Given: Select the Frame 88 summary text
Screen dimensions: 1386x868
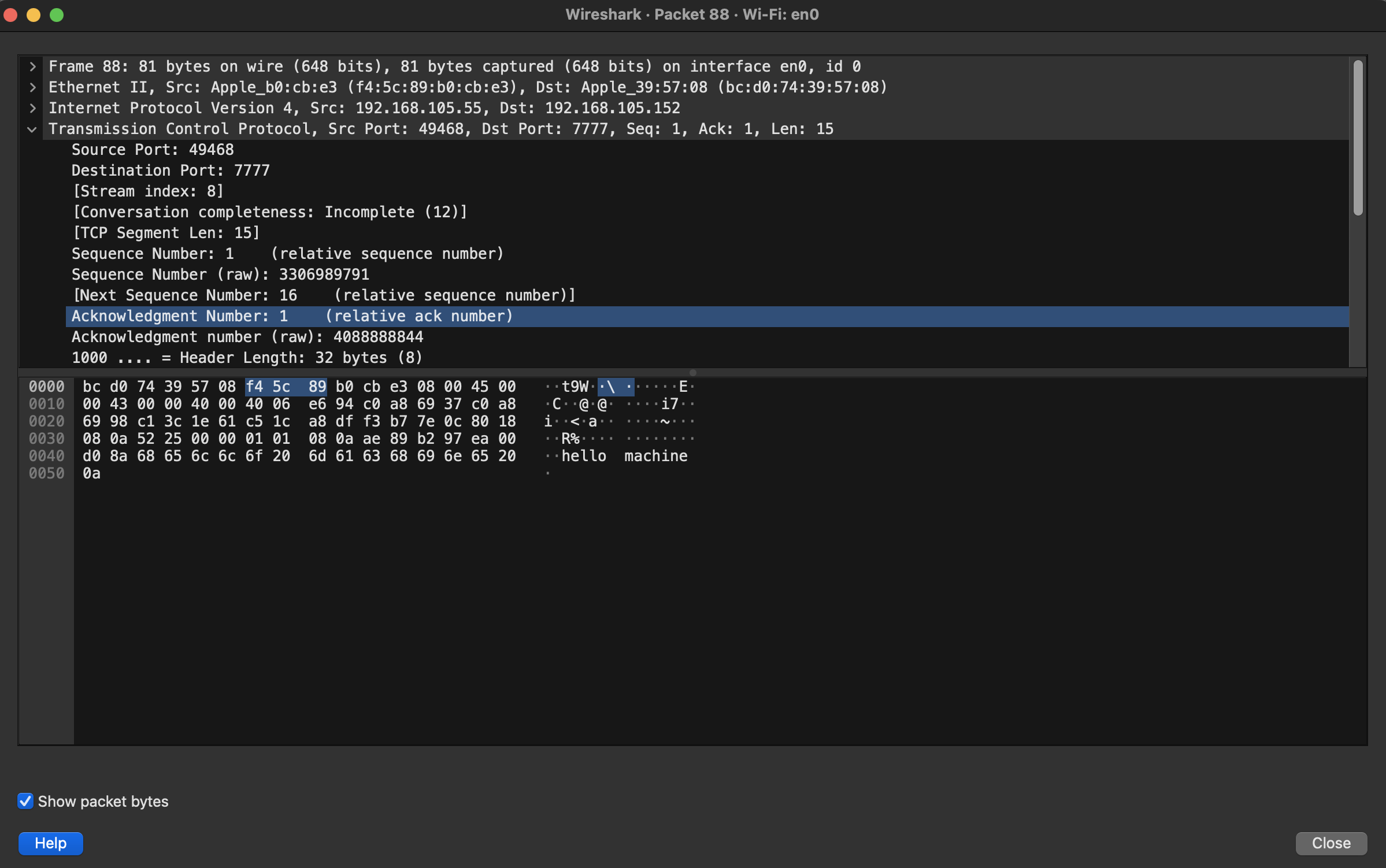Looking at the screenshot, I should coord(454,66).
